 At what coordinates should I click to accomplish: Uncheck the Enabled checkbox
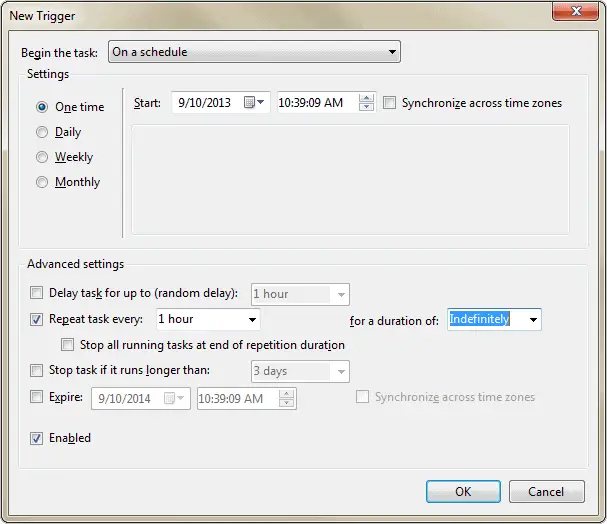pyautogui.click(x=36, y=438)
